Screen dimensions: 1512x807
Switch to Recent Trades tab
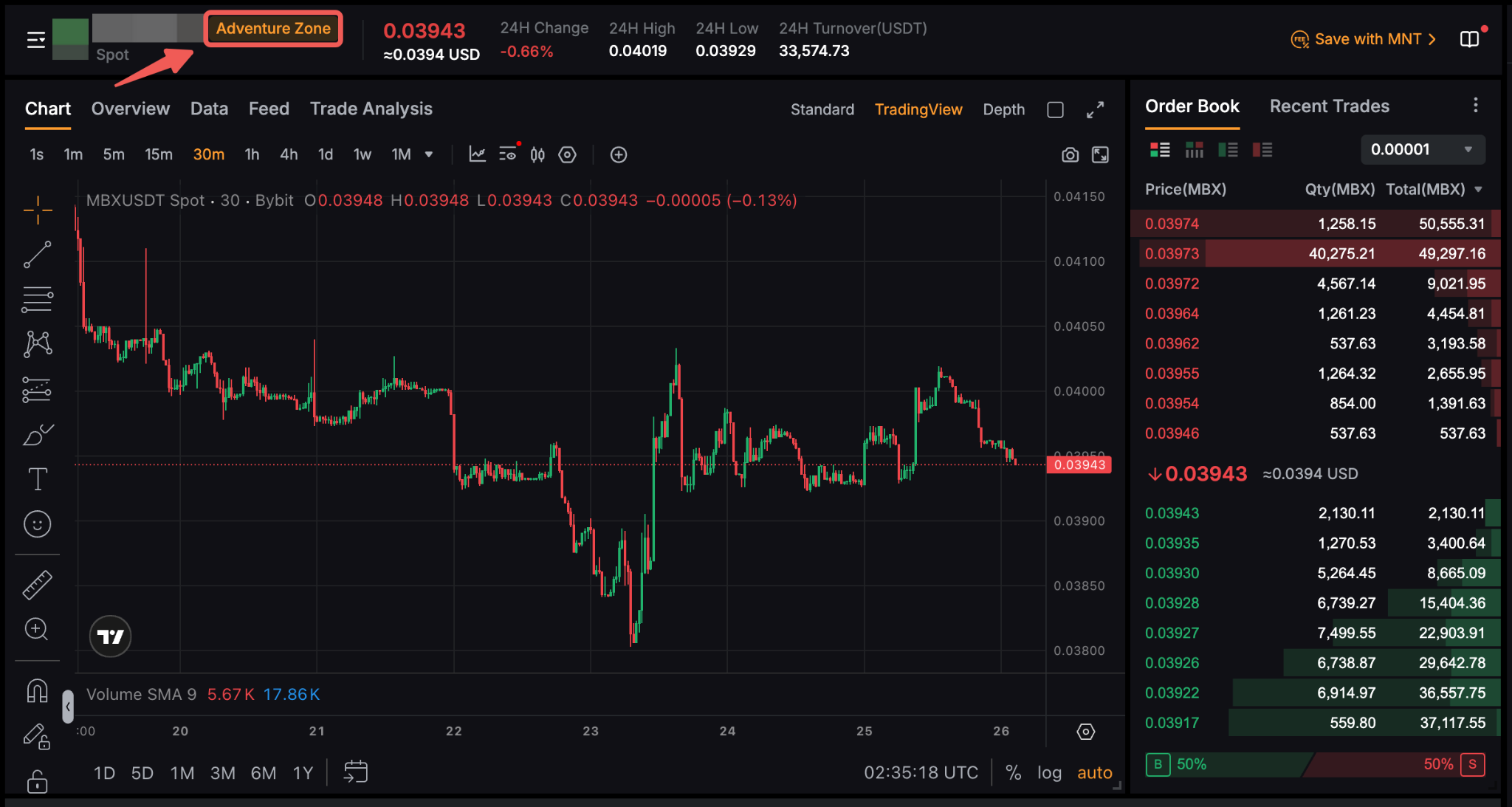pos(1329,106)
